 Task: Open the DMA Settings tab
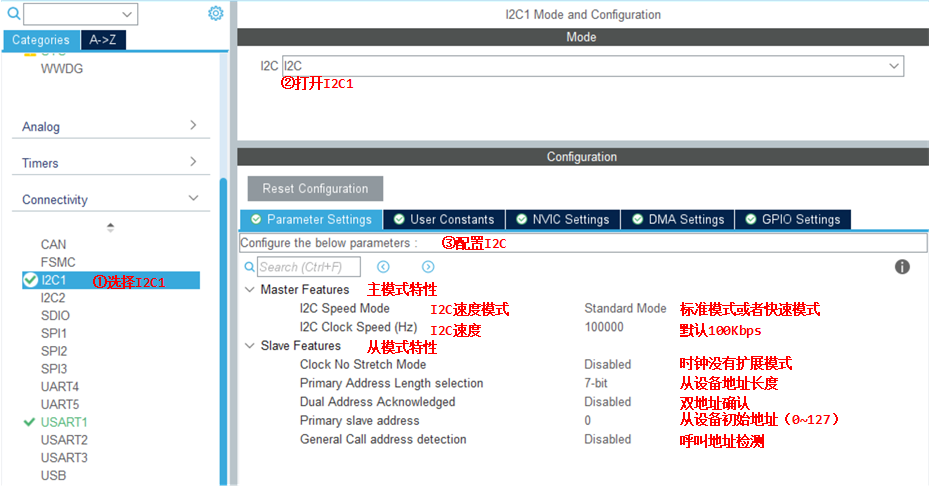point(677,219)
